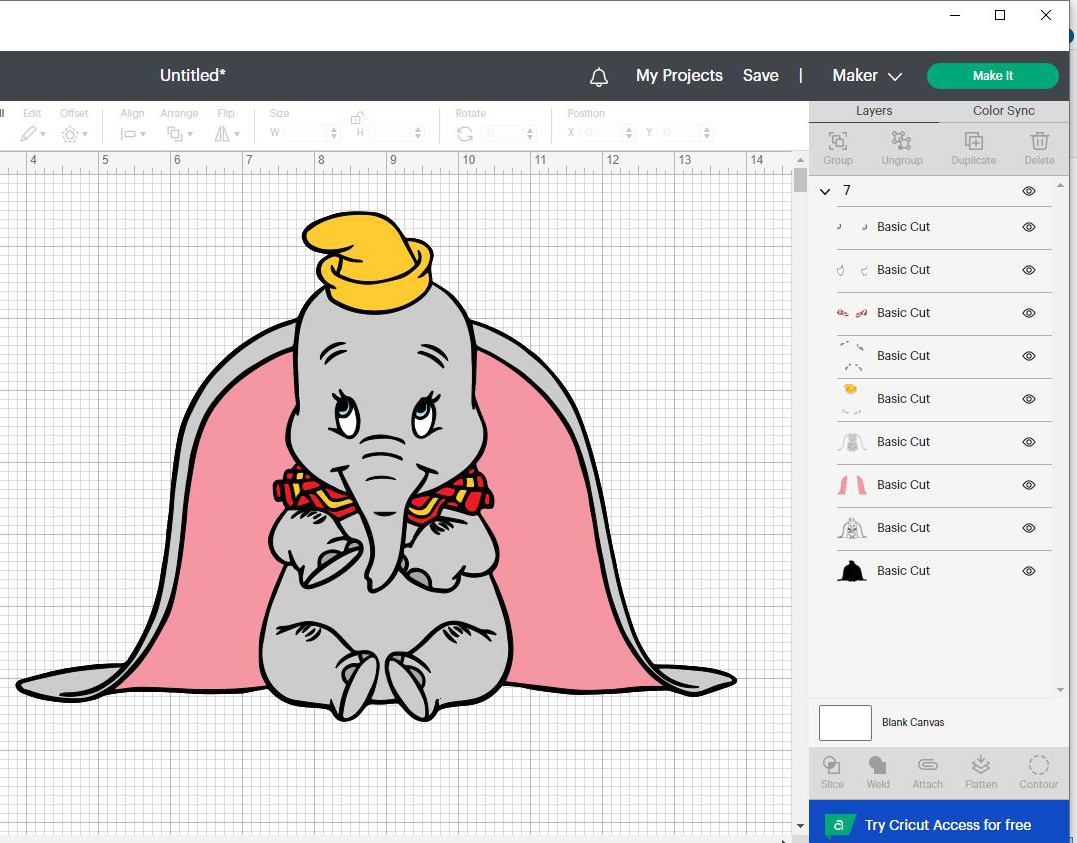
Task: Click the canvas vertical scrollbar
Action: pyautogui.click(x=800, y=180)
